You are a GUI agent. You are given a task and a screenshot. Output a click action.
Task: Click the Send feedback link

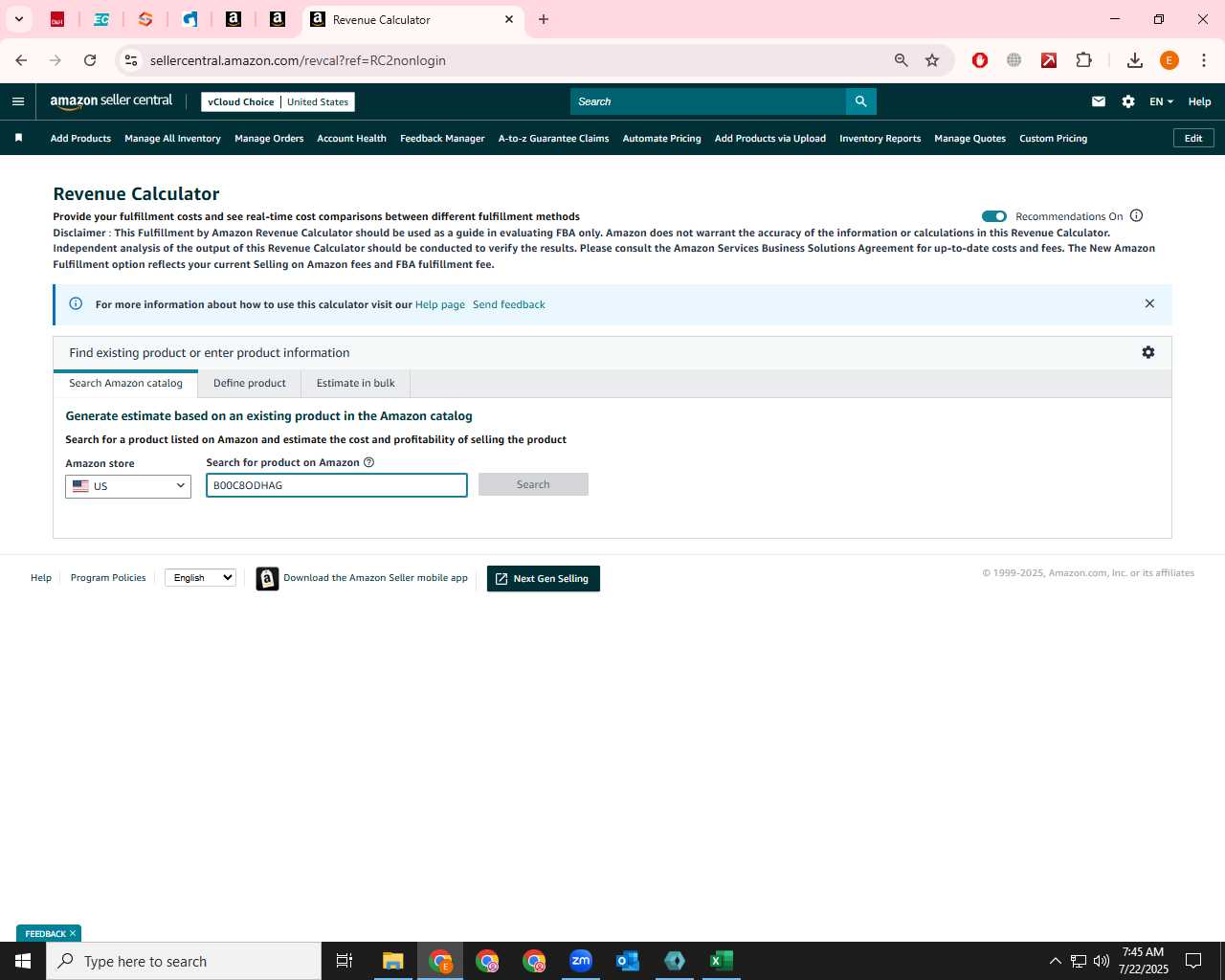point(509,304)
